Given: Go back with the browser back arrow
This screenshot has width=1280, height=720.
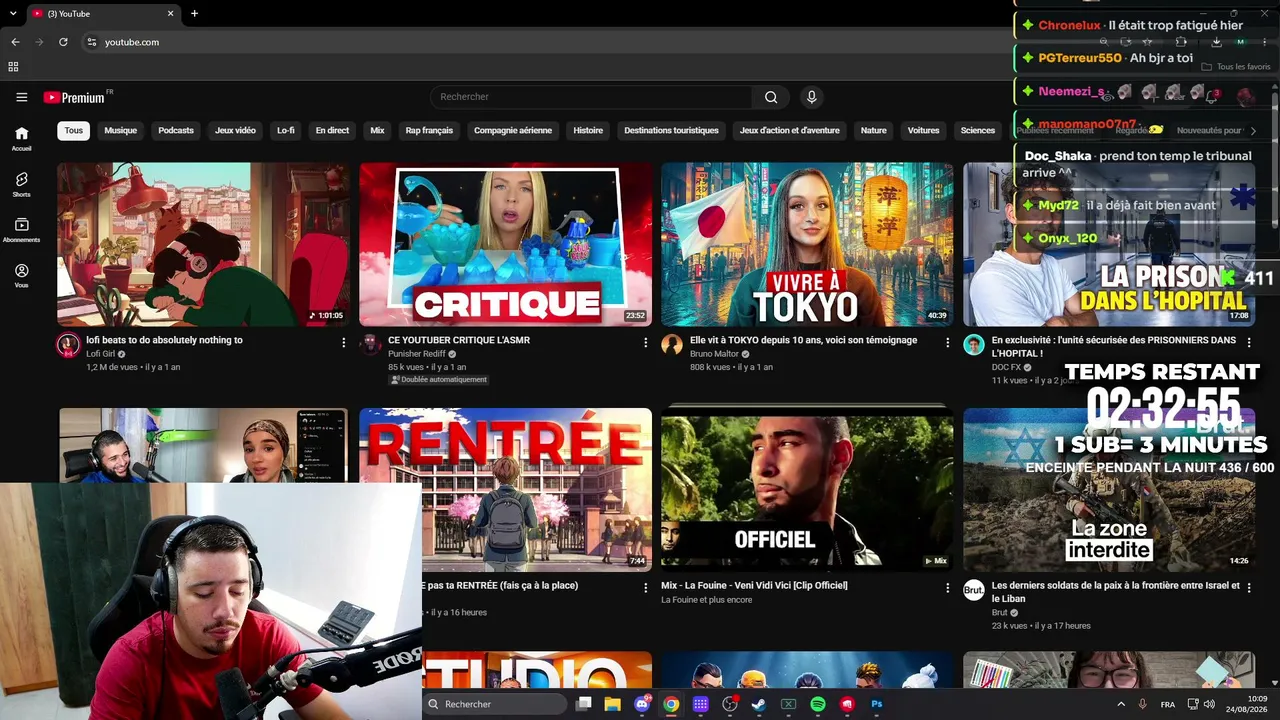Looking at the screenshot, I should coord(15,42).
